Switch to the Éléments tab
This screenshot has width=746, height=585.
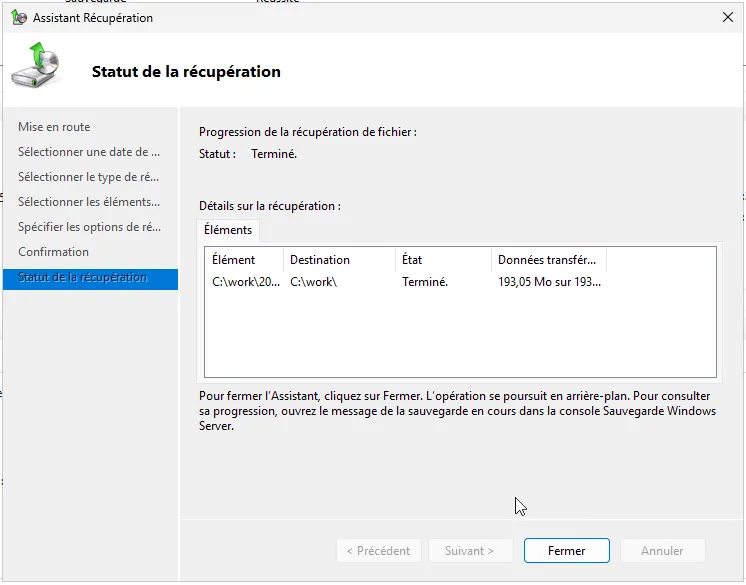(228, 230)
